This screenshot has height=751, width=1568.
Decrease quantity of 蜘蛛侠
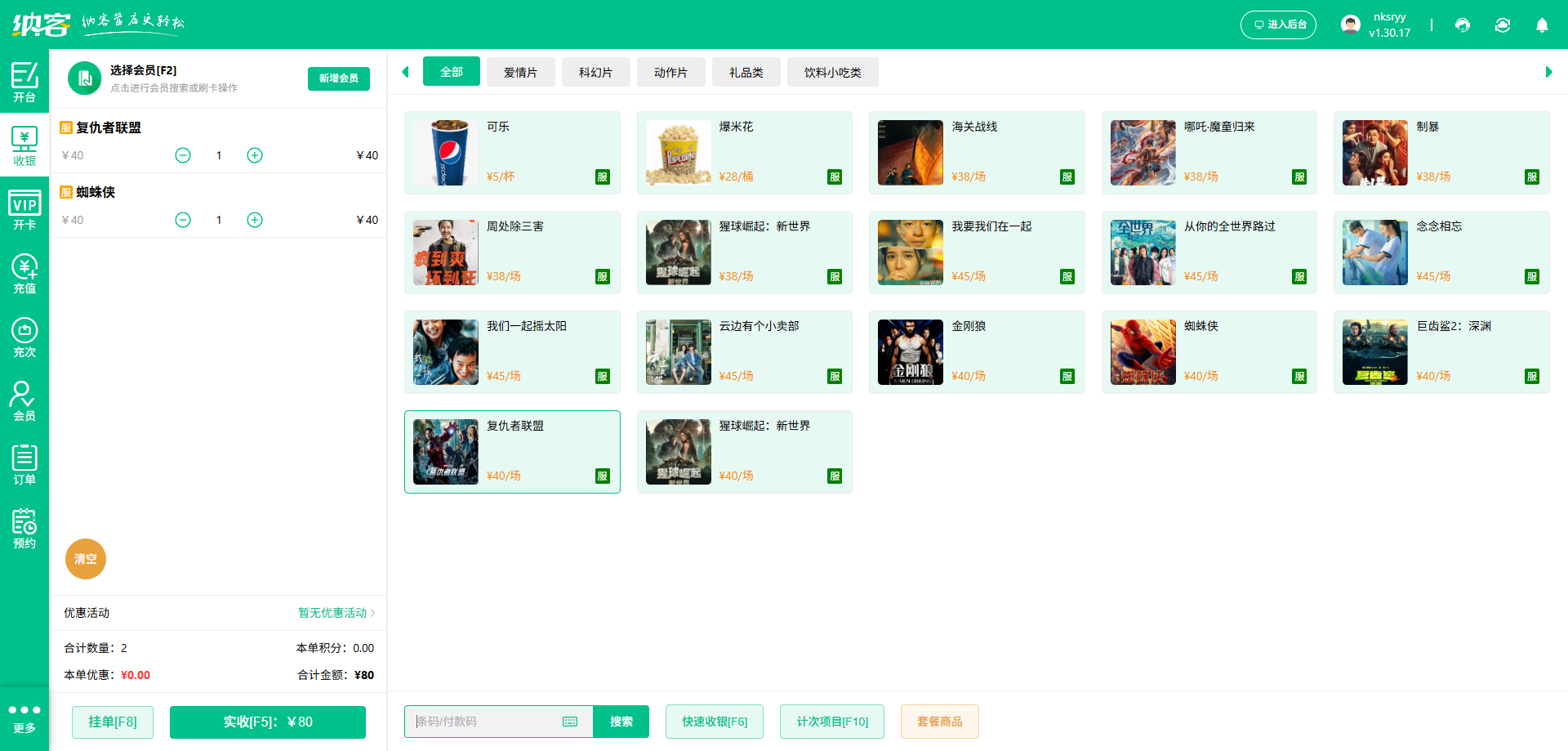pos(183,220)
